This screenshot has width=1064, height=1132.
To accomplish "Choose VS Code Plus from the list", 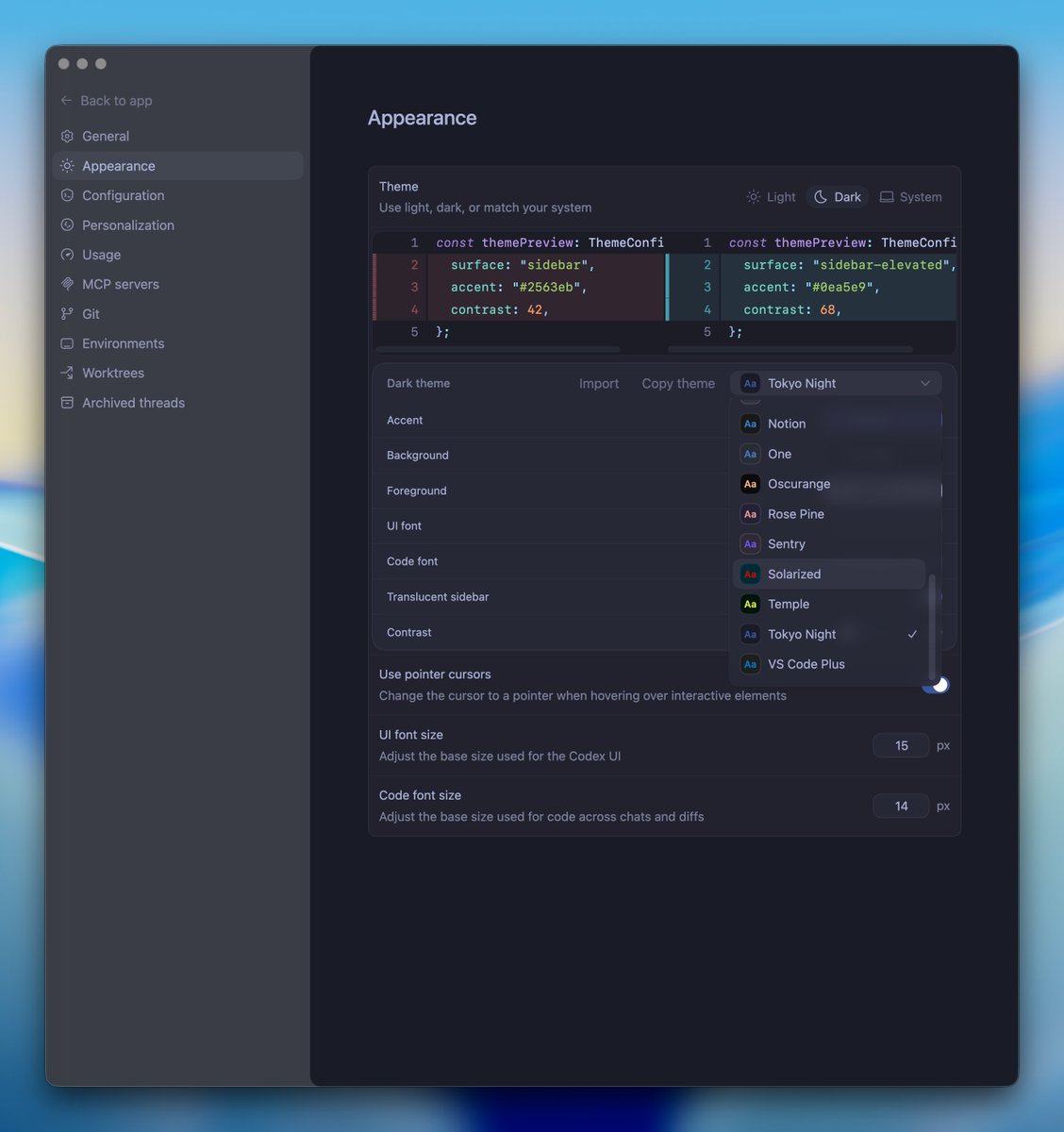I will pyautogui.click(x=829, y=664).
